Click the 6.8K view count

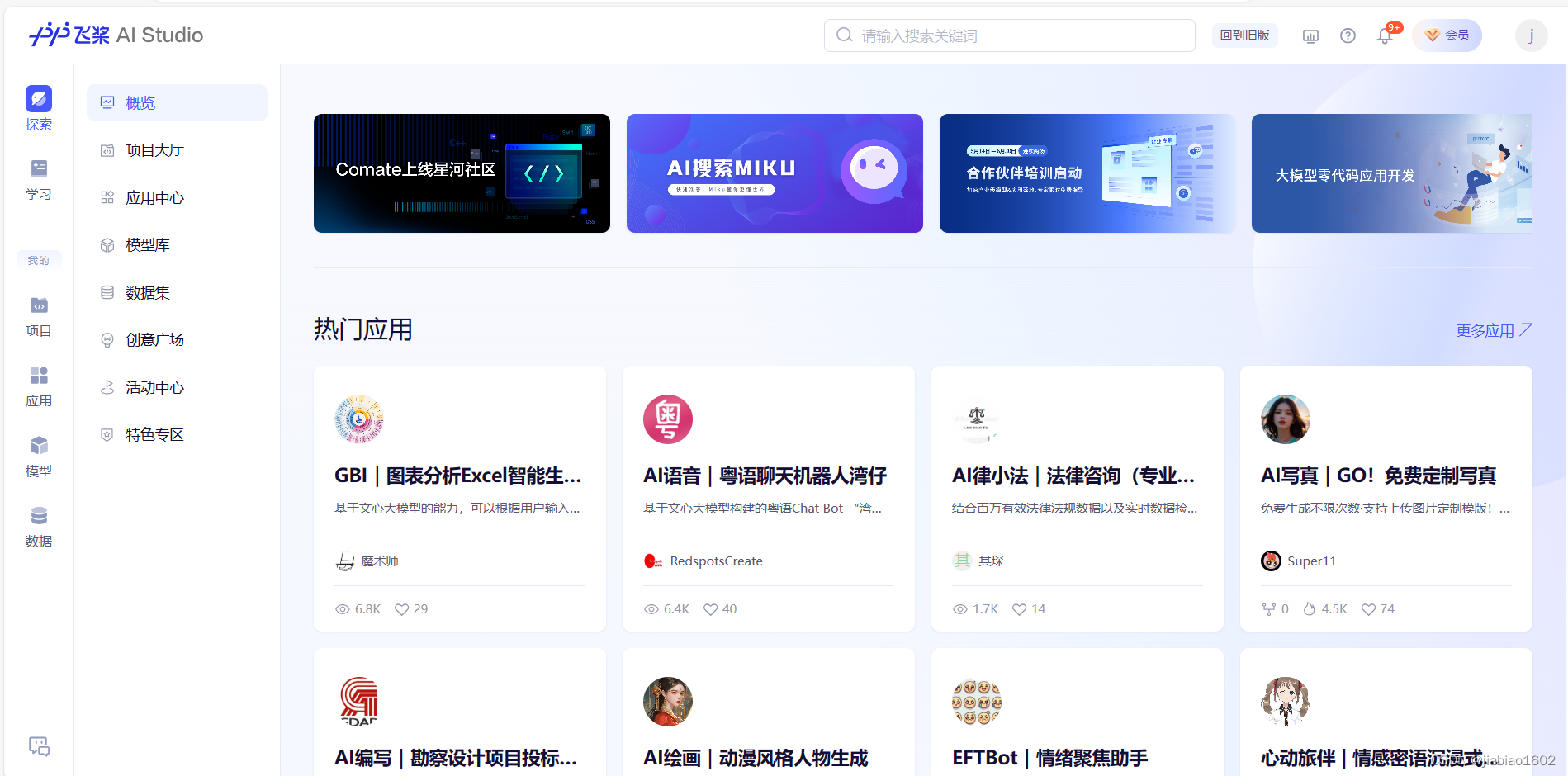pyautogui.click(x=358, y=609)
